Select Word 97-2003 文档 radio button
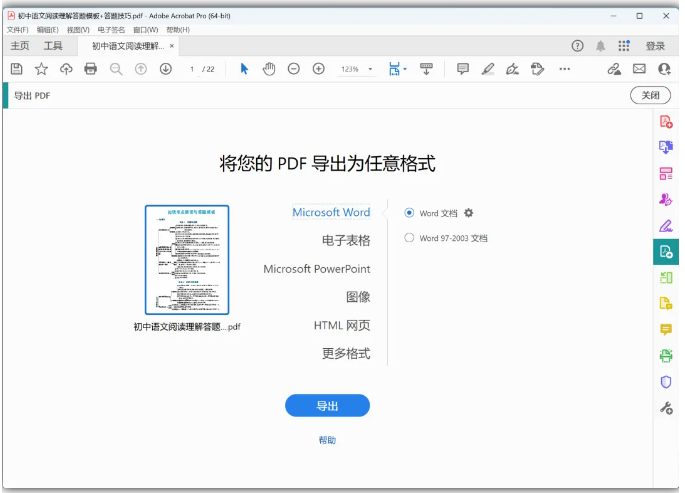 click(x=409, y=238)
